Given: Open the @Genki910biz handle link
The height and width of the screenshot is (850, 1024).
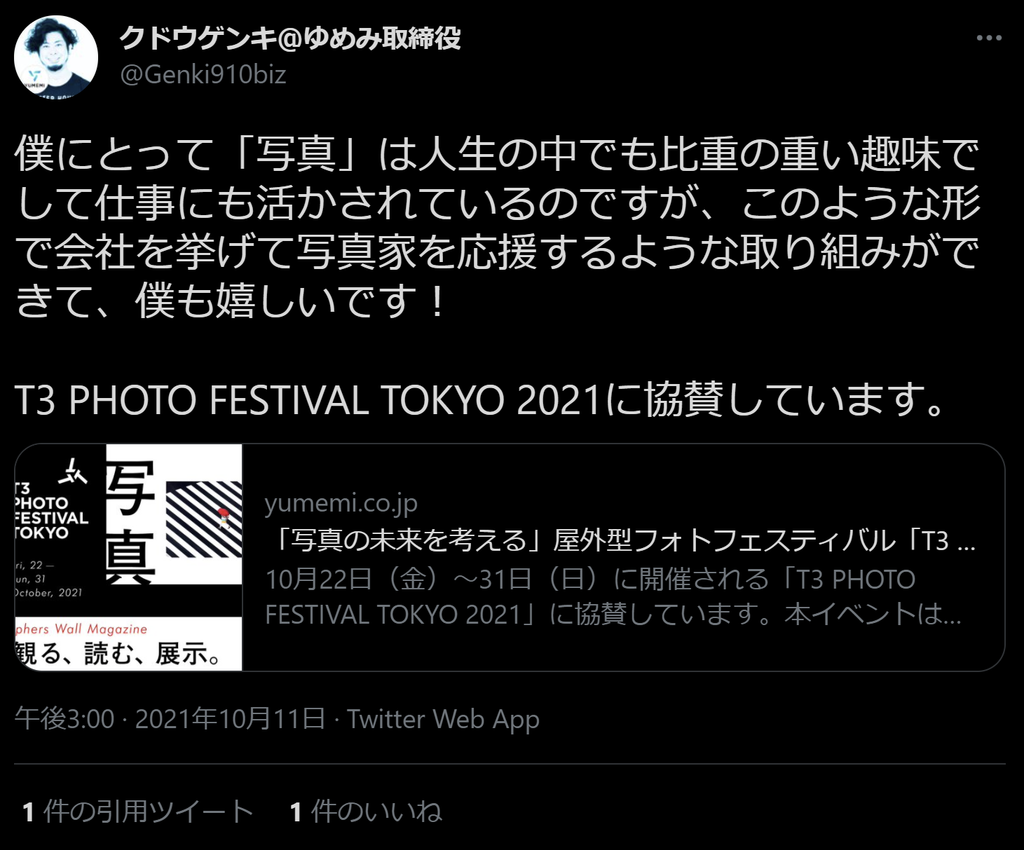Looking at the screenshot, I should 203,75.
